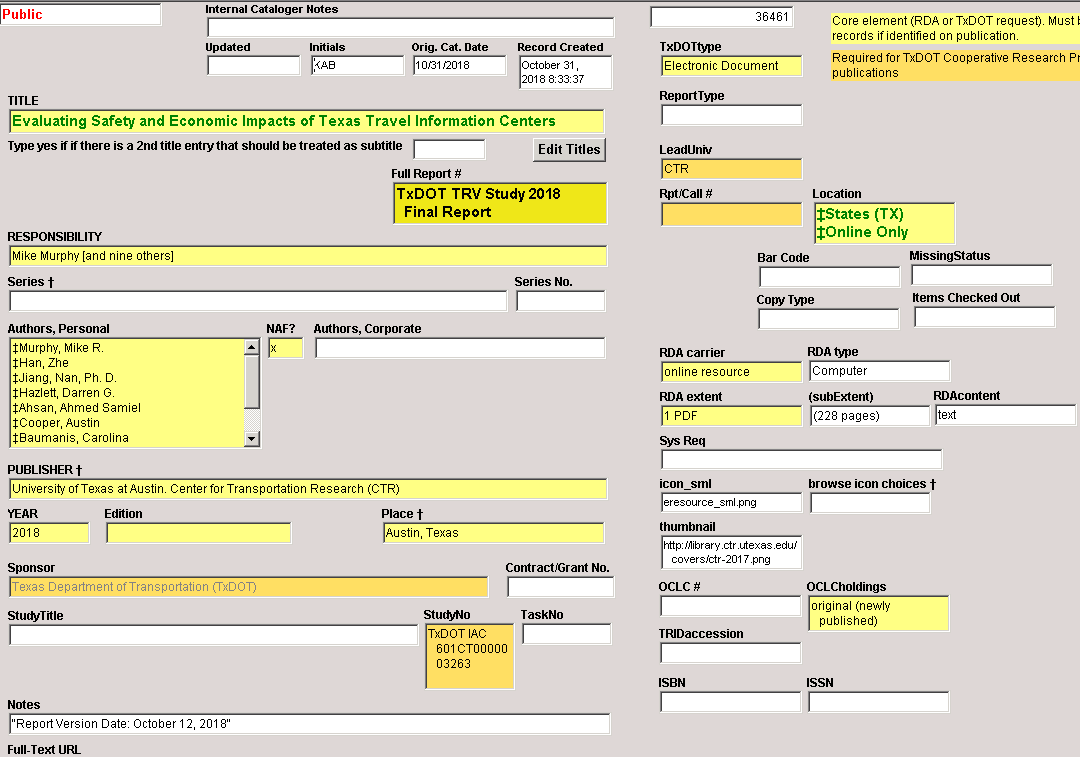Select the Items Checked Out field
The width and height of the screenshot is (1080, 757).
(x=984, y=317)
